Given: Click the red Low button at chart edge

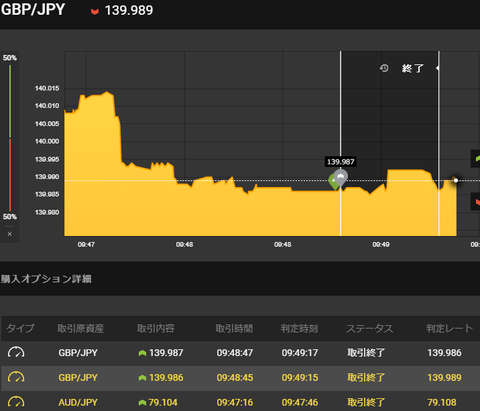Looking at the screenshot, I should [x=475, y=201].
